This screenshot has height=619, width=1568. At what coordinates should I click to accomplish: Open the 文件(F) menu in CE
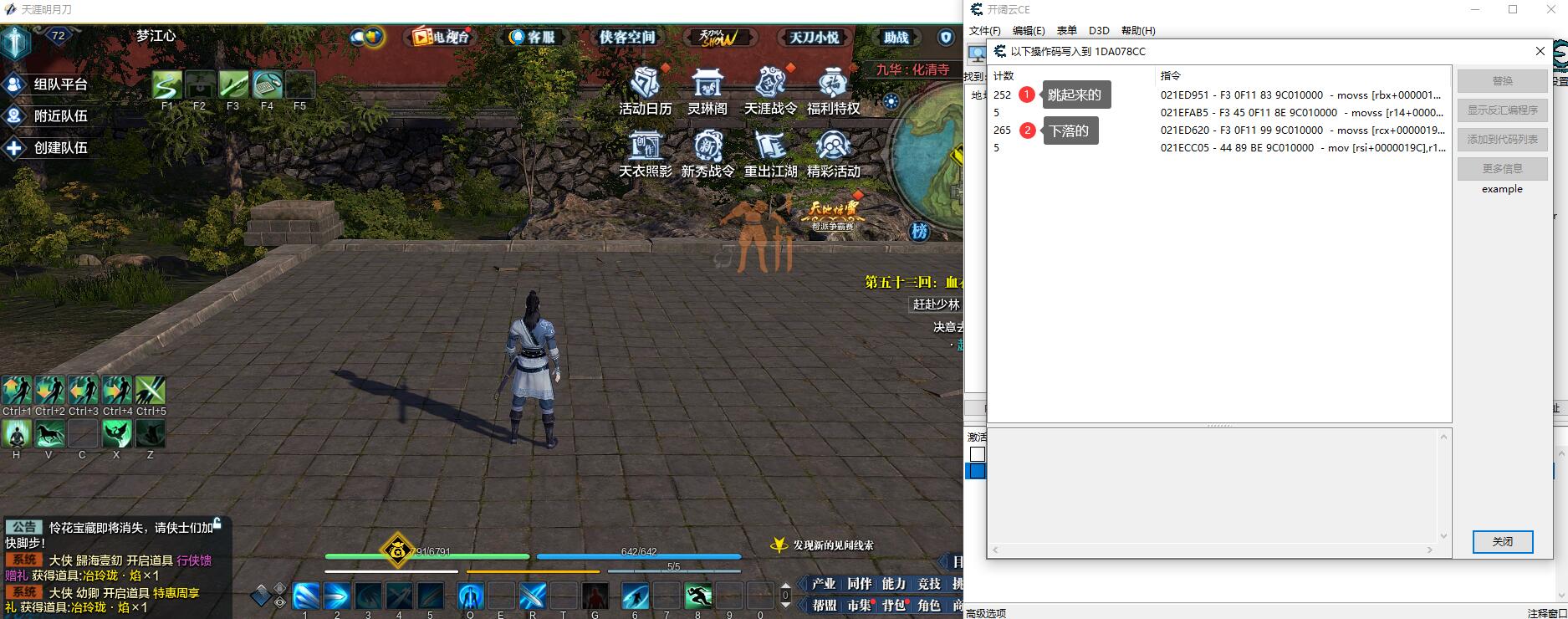984,31
